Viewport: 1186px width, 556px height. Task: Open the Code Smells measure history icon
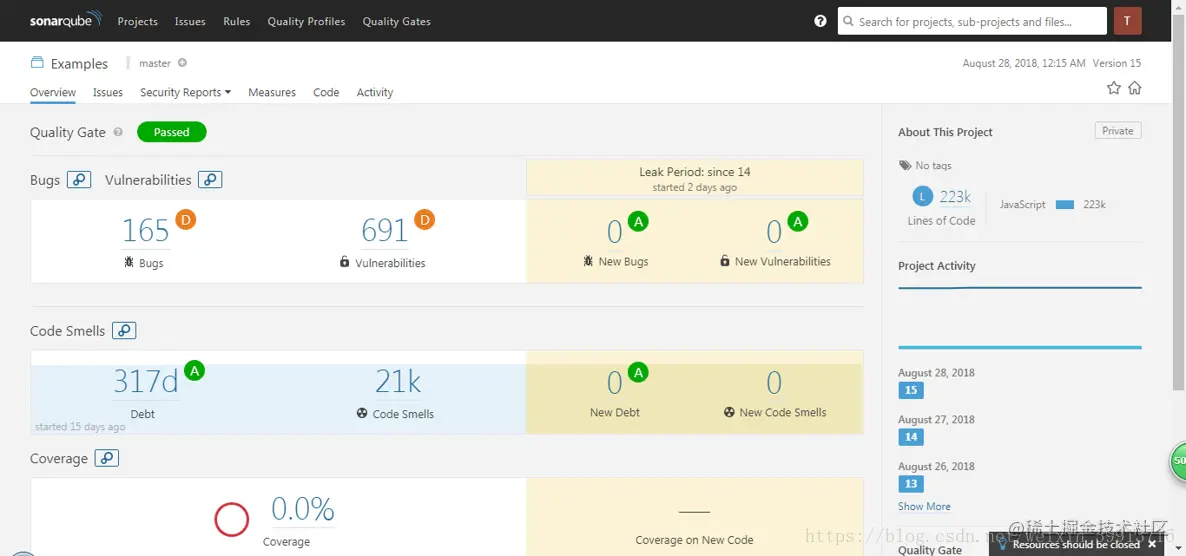point(124,331)
